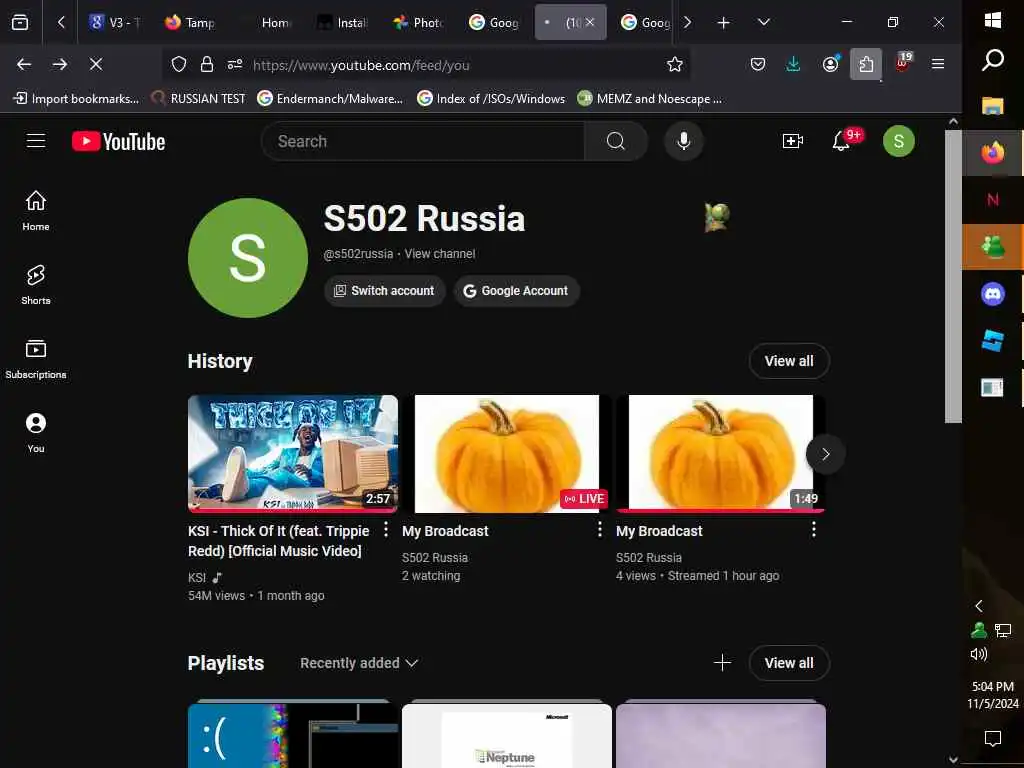Open the Create video icon
Screen dimensions: 1024x768
(x=792, y=141)
